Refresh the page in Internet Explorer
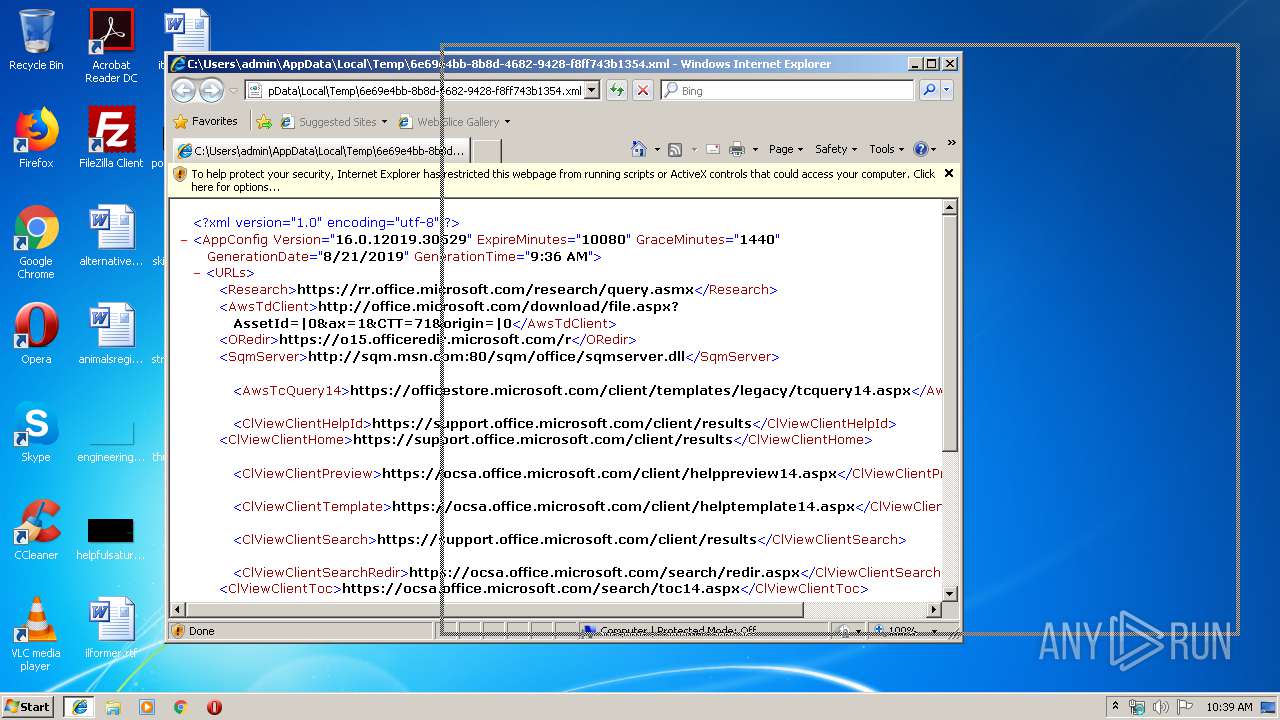This screenshot has height=720, width=1280. point(617,91)
